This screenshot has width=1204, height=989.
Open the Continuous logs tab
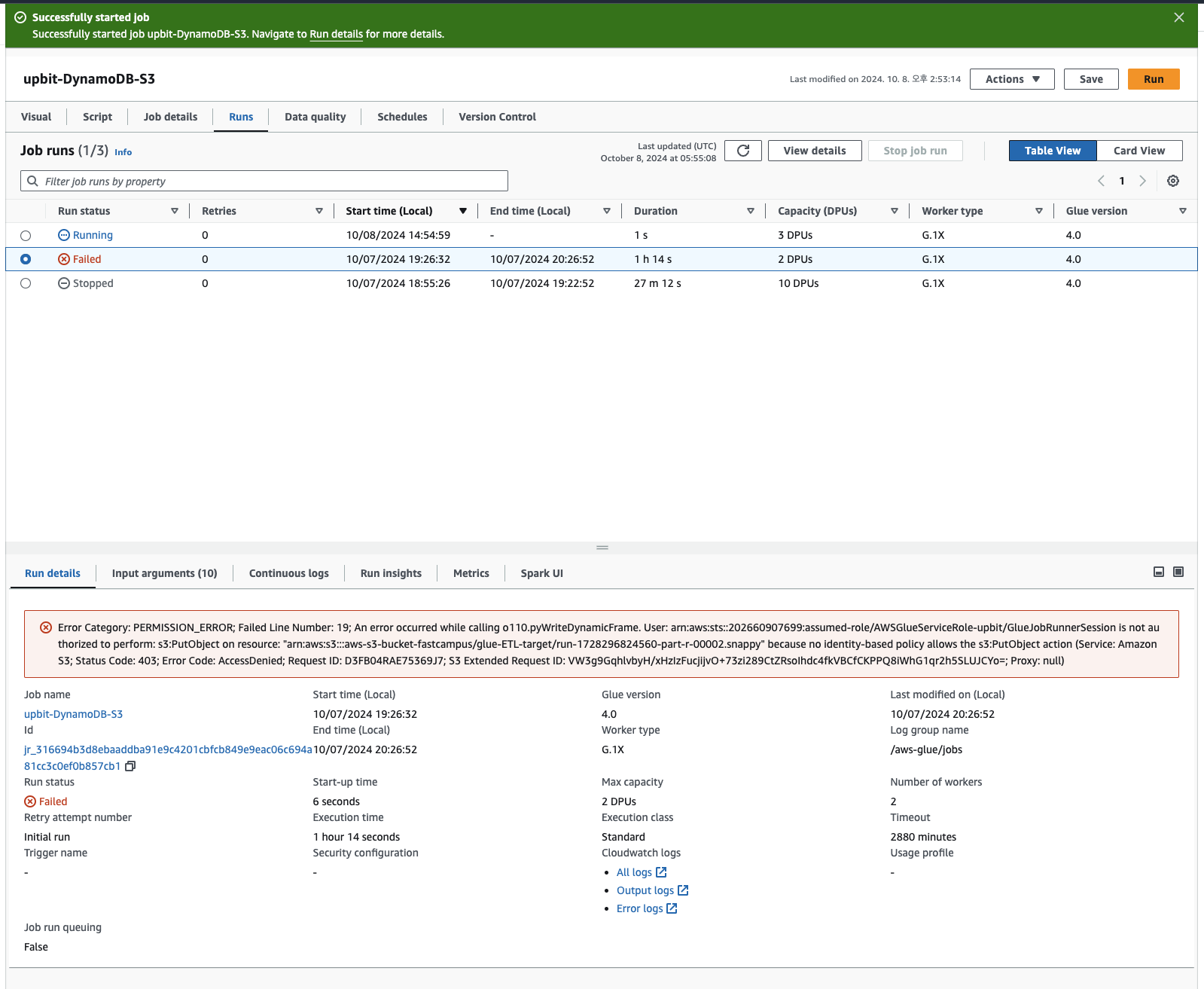(289, 573)
